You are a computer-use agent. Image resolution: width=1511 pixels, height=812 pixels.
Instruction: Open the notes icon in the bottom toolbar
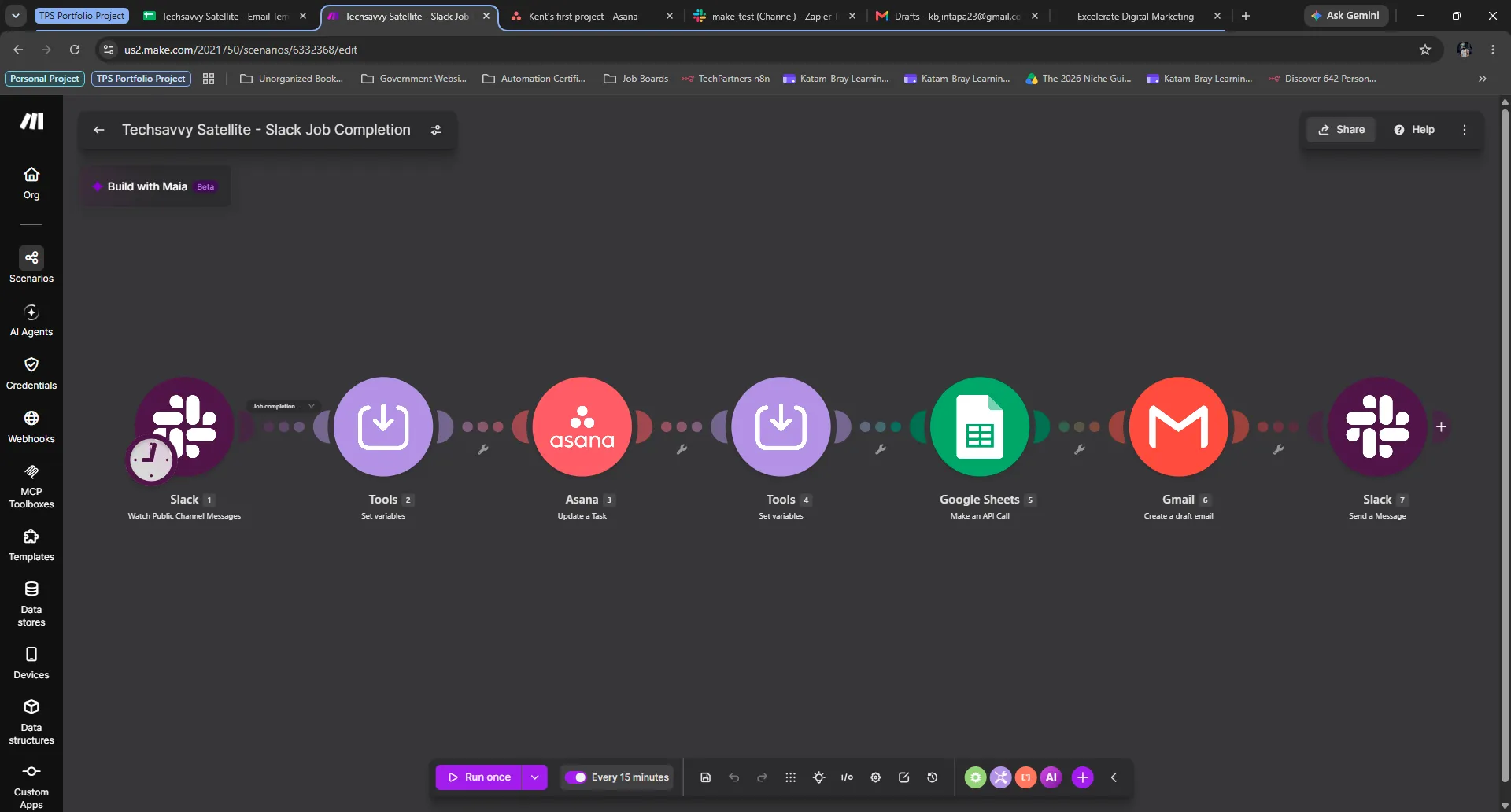(904, 777)
